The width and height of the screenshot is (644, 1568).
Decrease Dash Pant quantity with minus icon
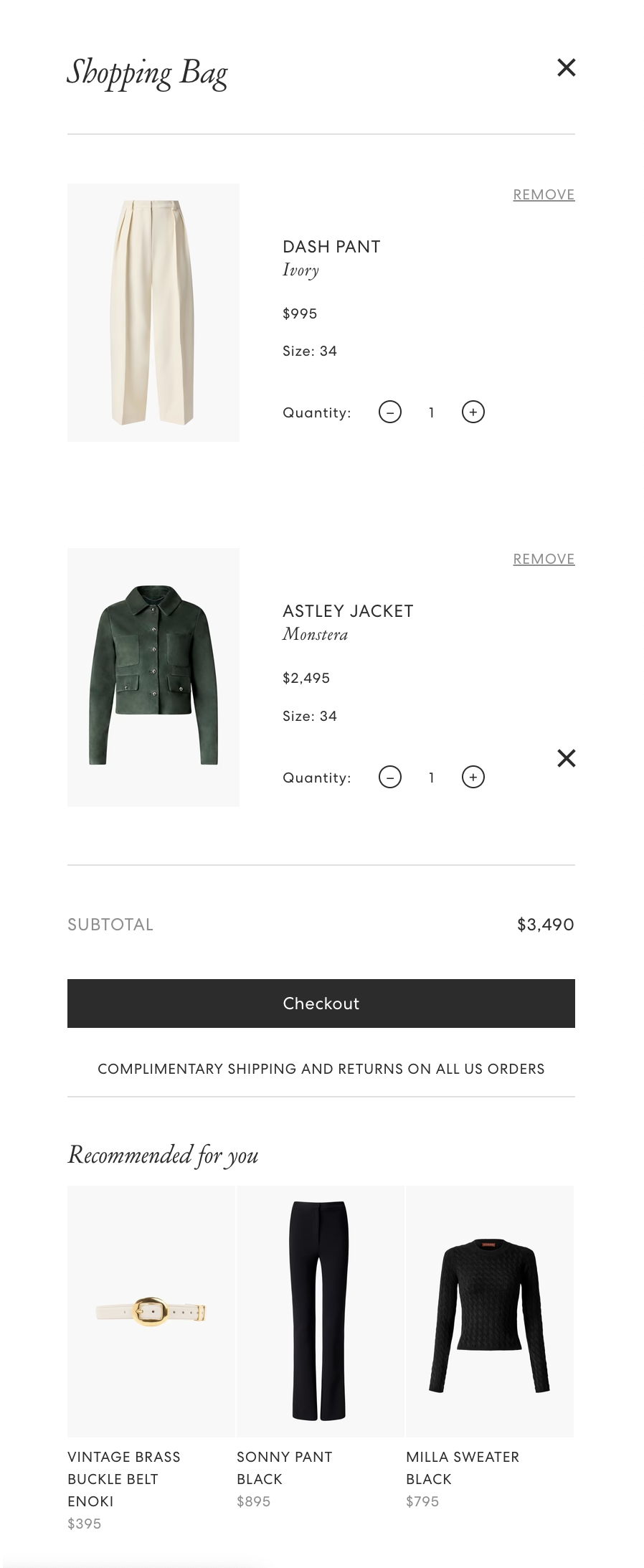390,412
